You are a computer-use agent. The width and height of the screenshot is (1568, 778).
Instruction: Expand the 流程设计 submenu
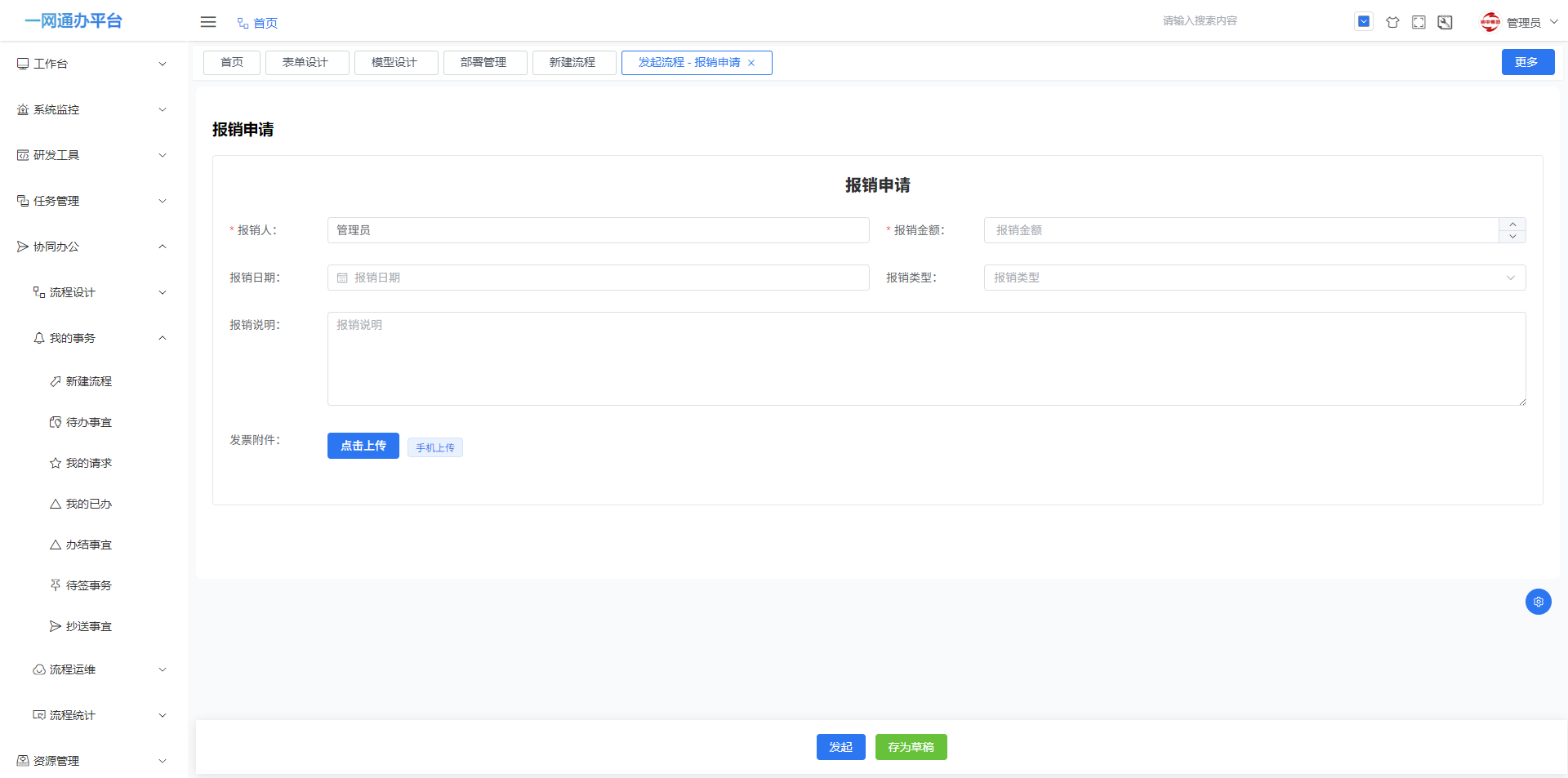coord(94,292)
